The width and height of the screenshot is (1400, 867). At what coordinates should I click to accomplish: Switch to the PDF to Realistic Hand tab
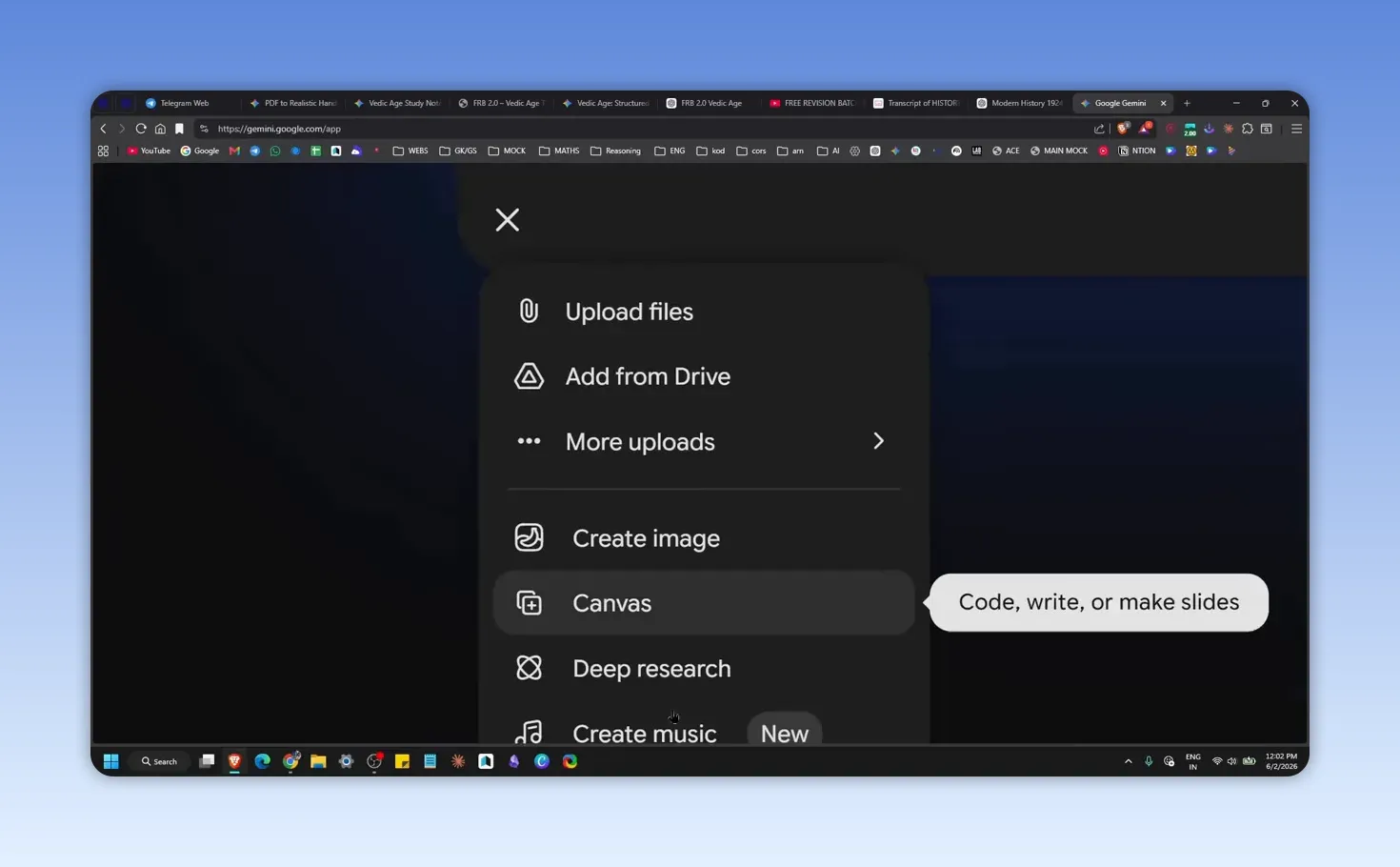293,103
